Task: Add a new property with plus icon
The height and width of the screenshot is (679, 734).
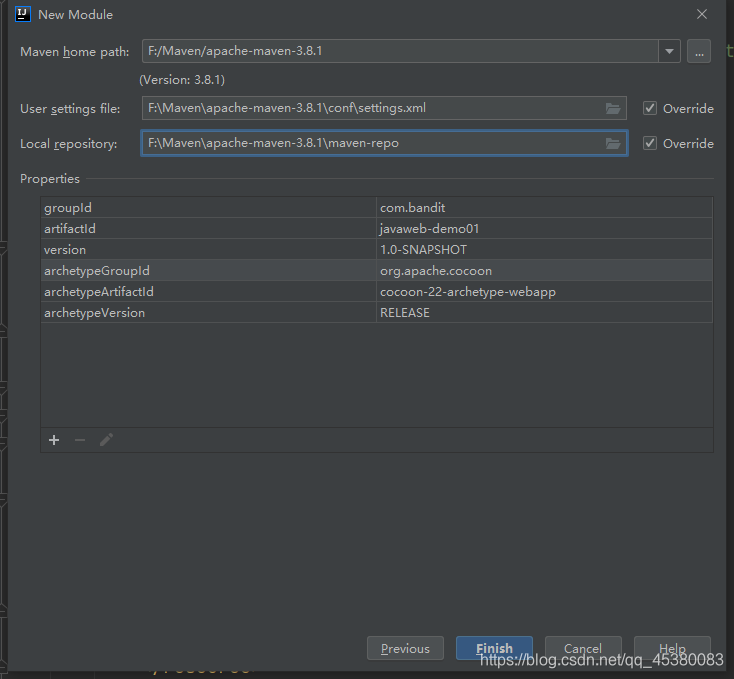Action: [54, 440]
